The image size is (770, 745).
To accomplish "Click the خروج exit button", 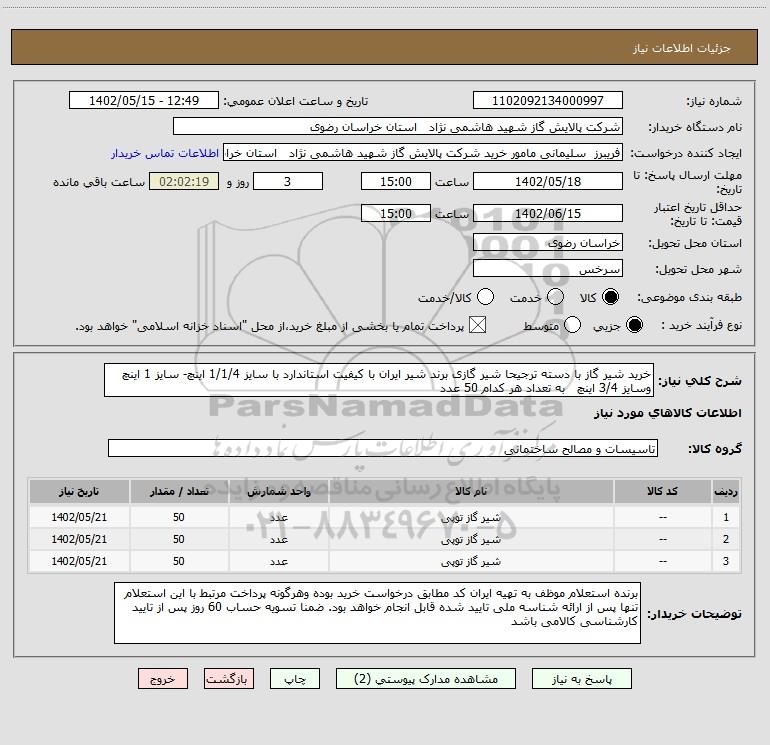I will (163, 679).
